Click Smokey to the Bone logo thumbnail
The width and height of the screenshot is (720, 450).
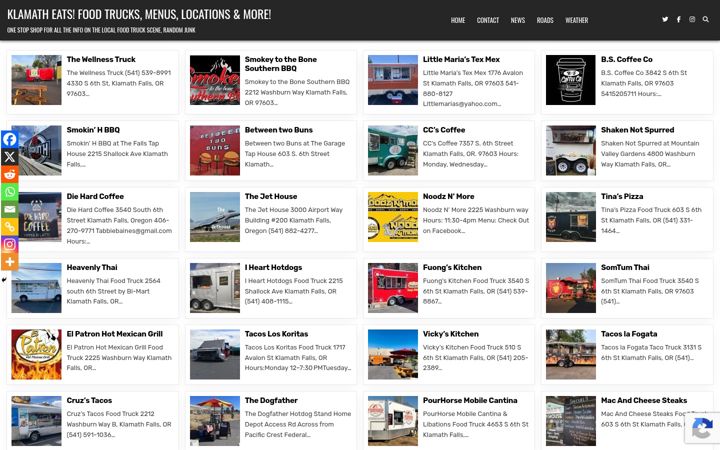pos(215,80)
